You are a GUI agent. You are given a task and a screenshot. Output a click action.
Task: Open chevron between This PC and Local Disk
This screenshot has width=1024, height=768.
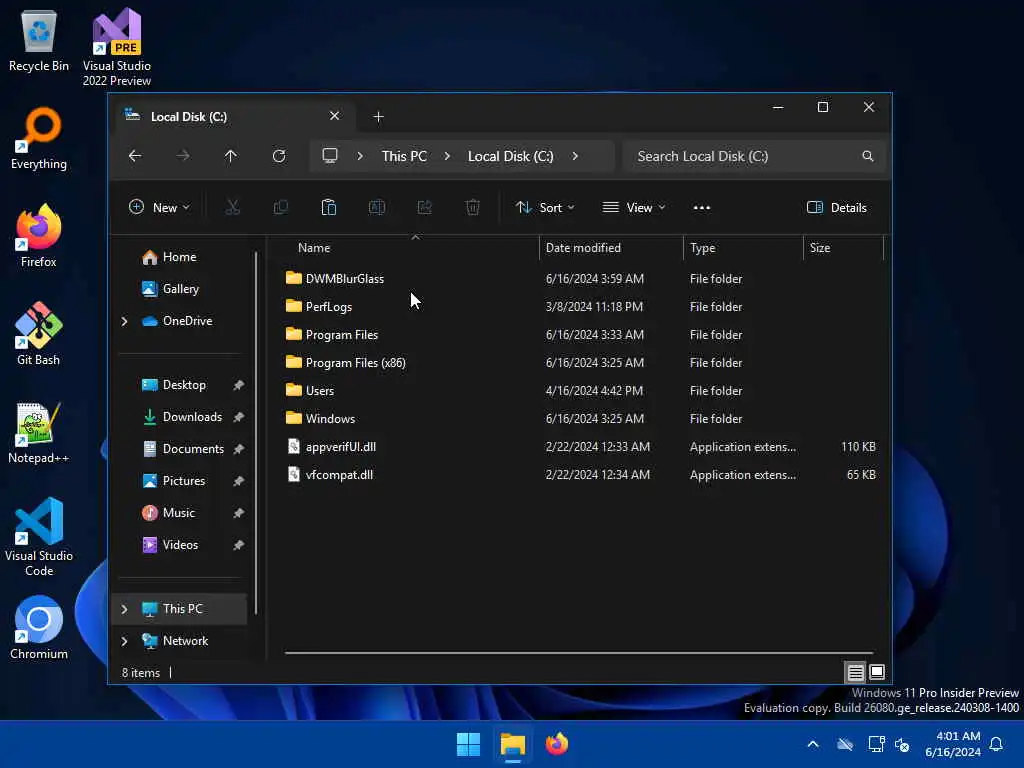447,156
